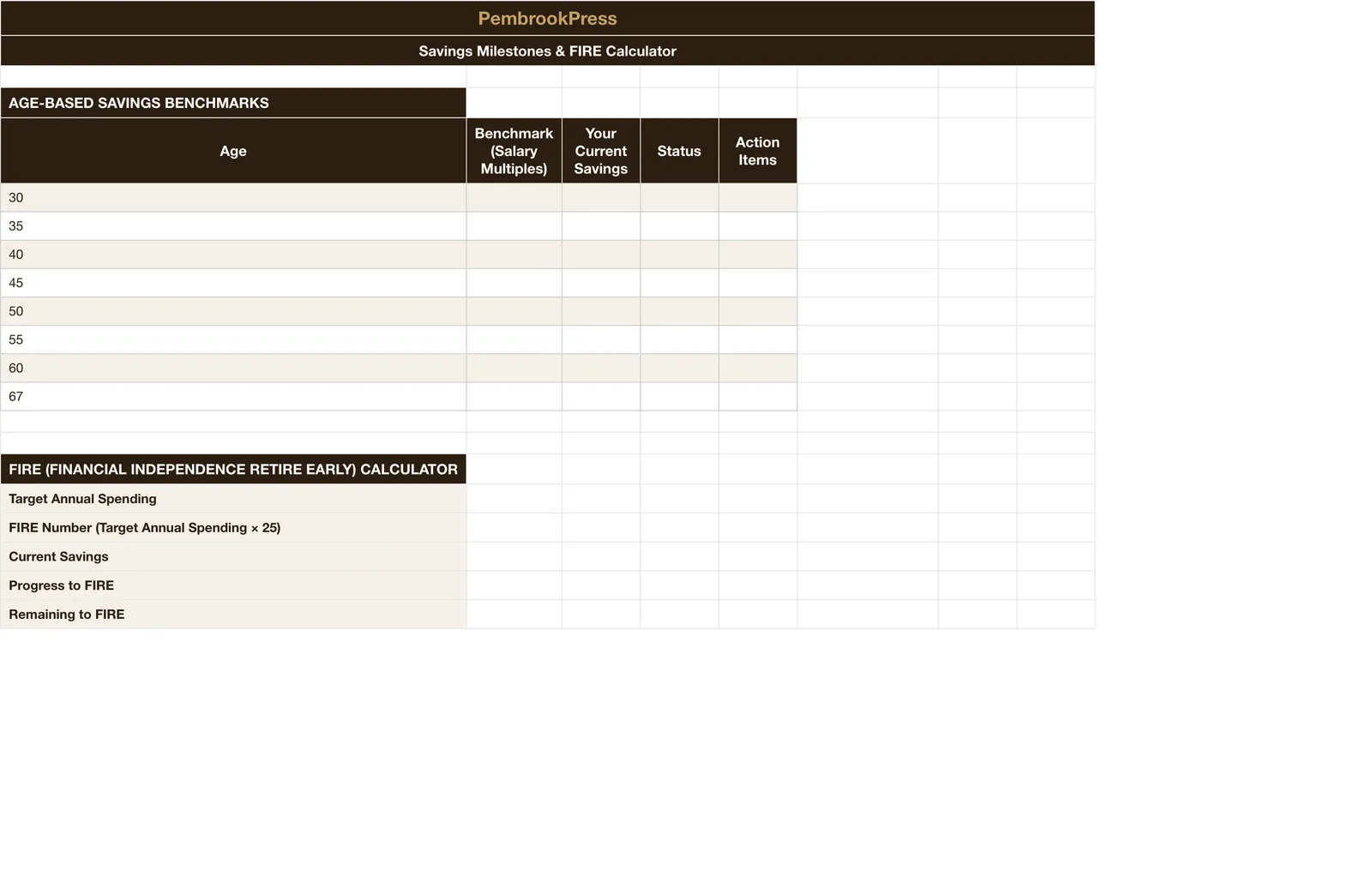Select Your Current Savings cell for age 50

pyautogui.click(x=600, y=311)
